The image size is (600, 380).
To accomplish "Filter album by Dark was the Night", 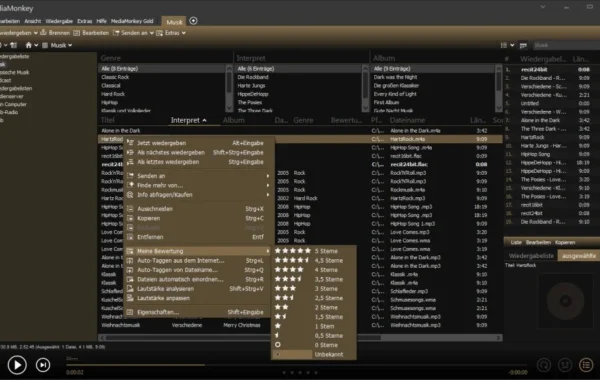I will [x=395, y=77].
